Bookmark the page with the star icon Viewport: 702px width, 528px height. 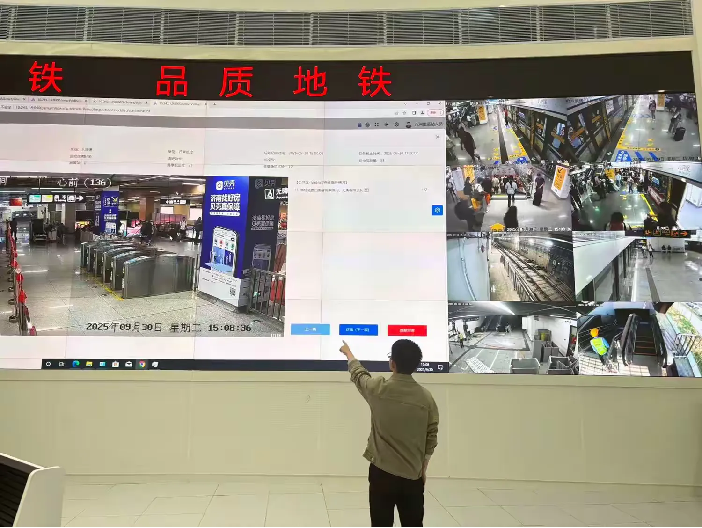(x=404, y=113)
